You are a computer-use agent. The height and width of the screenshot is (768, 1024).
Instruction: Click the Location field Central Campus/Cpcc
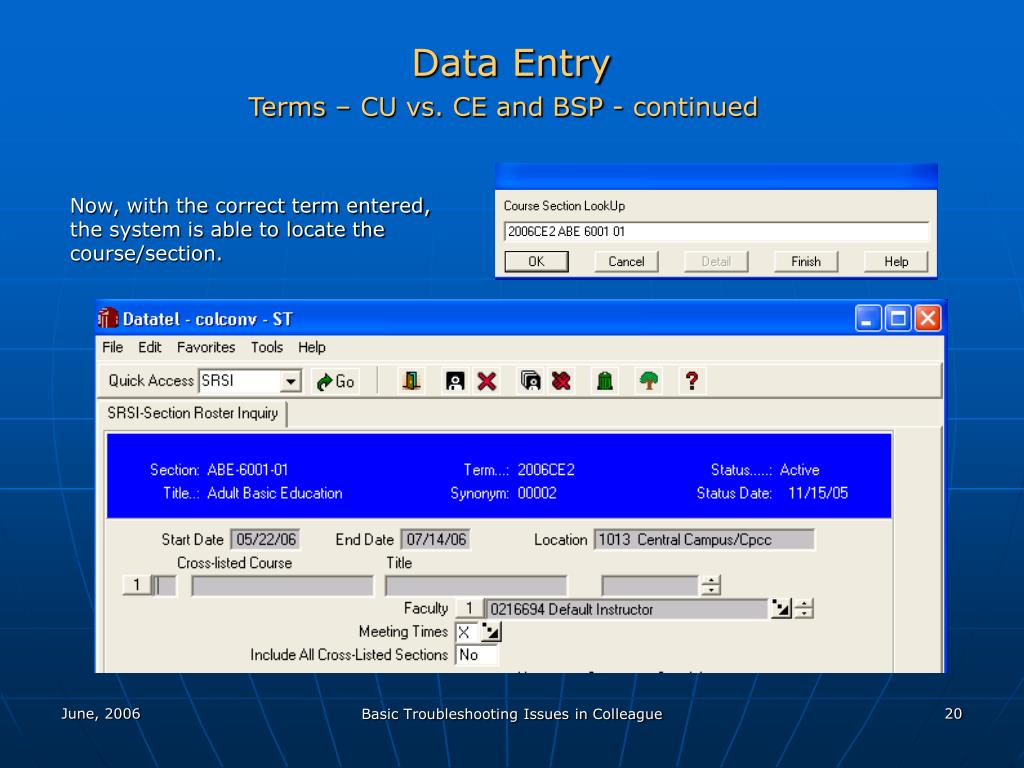point(704,539)
